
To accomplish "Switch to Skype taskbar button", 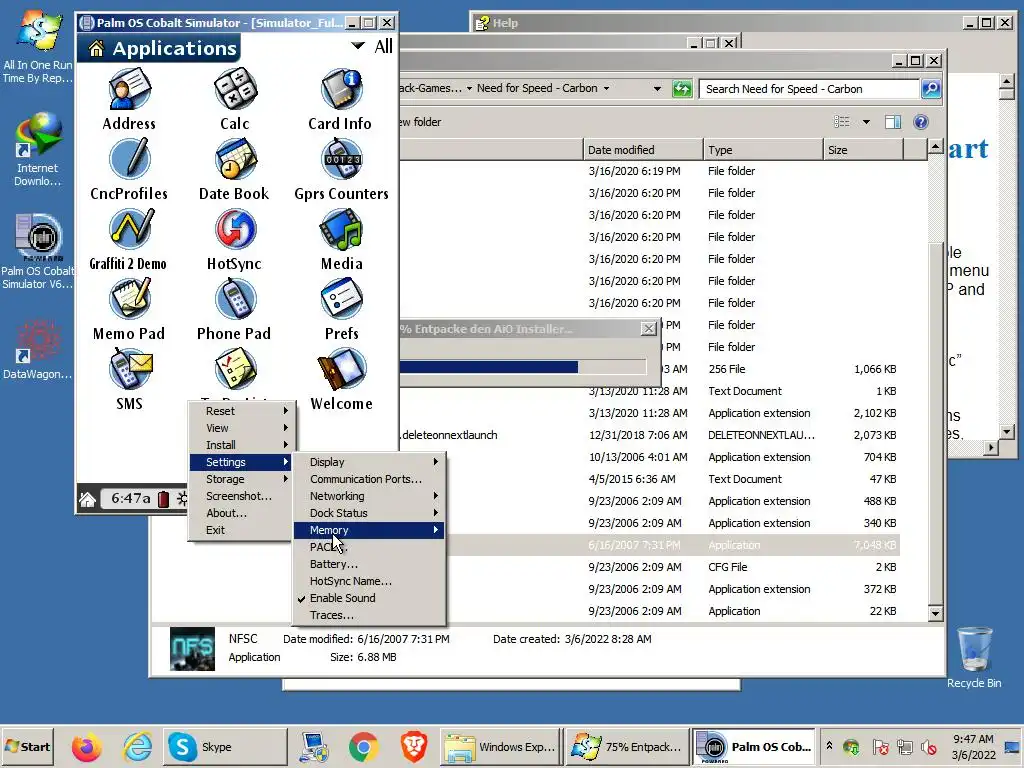I will pyautogui.click(x=225, y=747).
